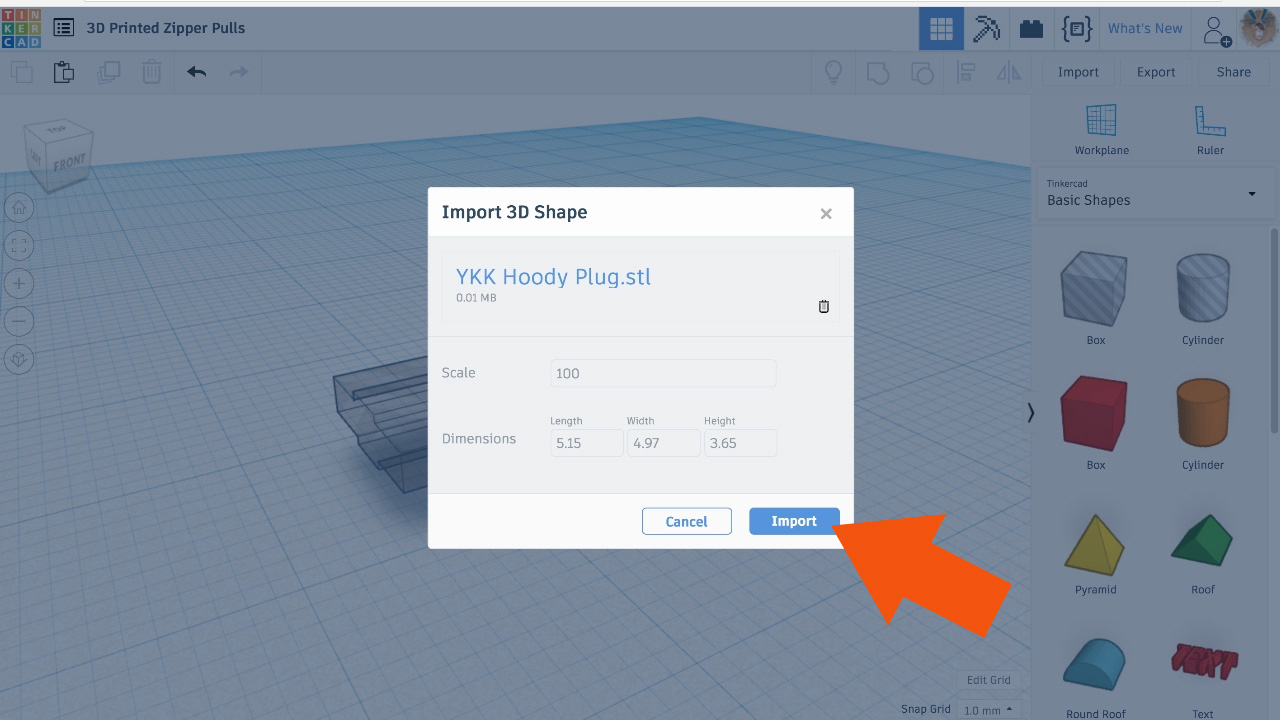Click the Home view icon
This screenshot has width=1280, height=720.
pyautogui.click(x=19, y=207)
